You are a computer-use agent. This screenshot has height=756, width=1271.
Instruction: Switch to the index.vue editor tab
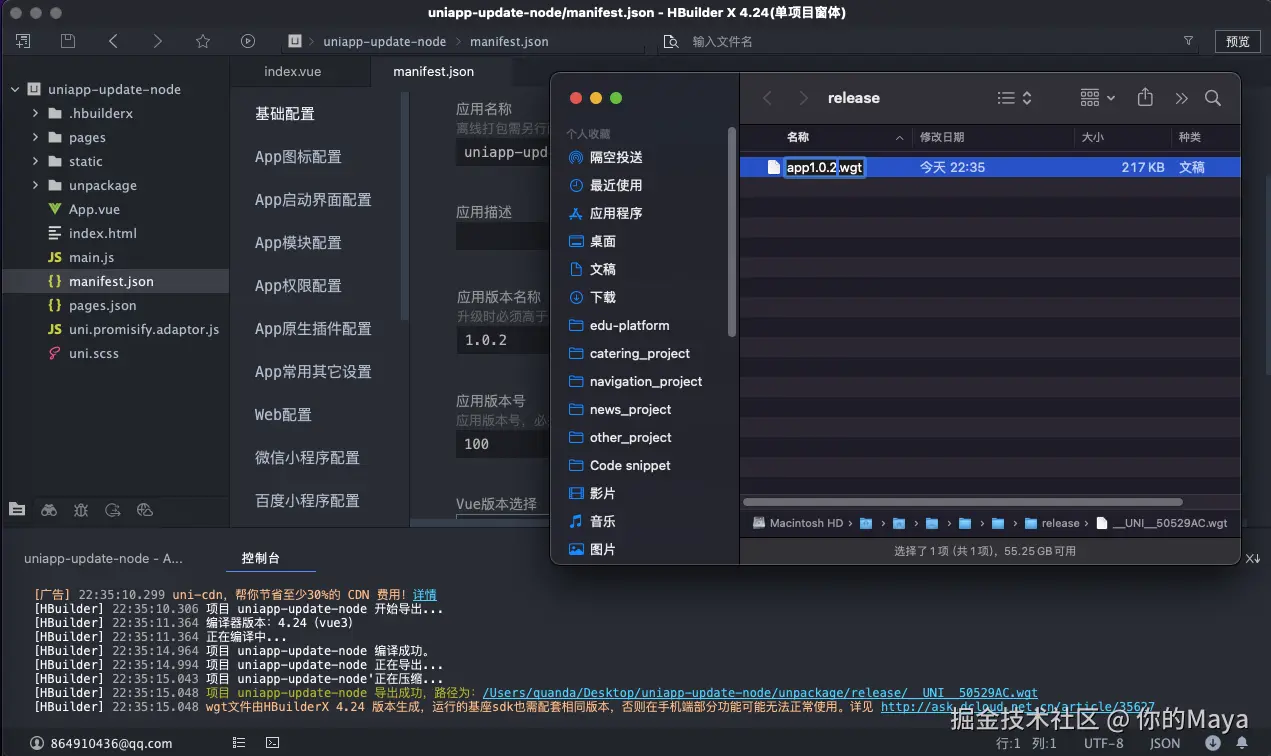point(293,71)
